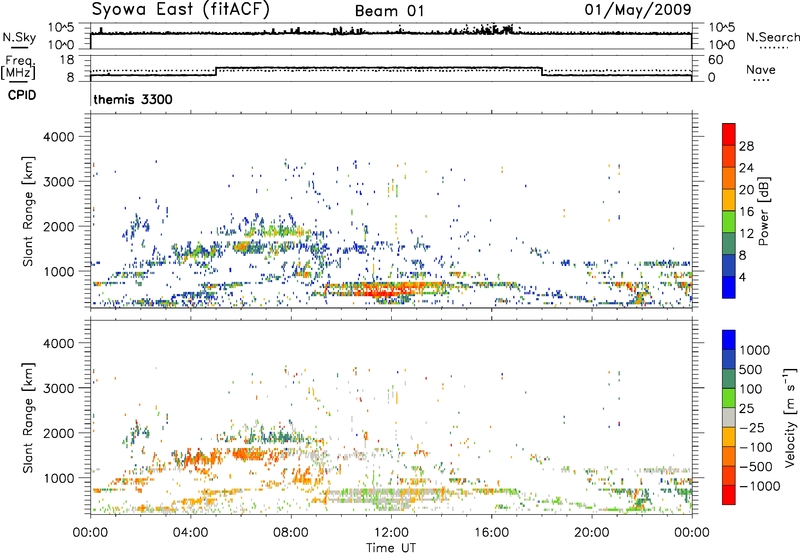Click the "-1000" velocity colorbar label
Image resolution: width=800 pixels, height=554 pixels.
coord(760,486)
